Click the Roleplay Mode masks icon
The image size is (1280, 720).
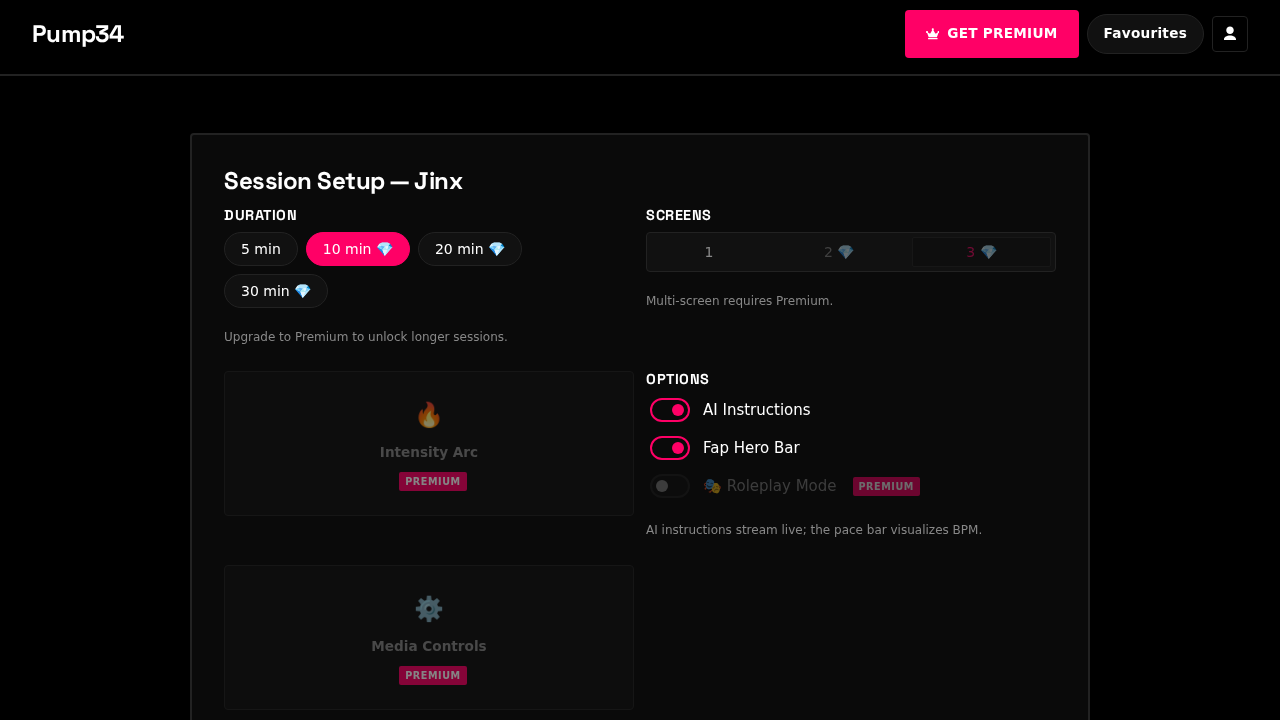tap(712, 486)
